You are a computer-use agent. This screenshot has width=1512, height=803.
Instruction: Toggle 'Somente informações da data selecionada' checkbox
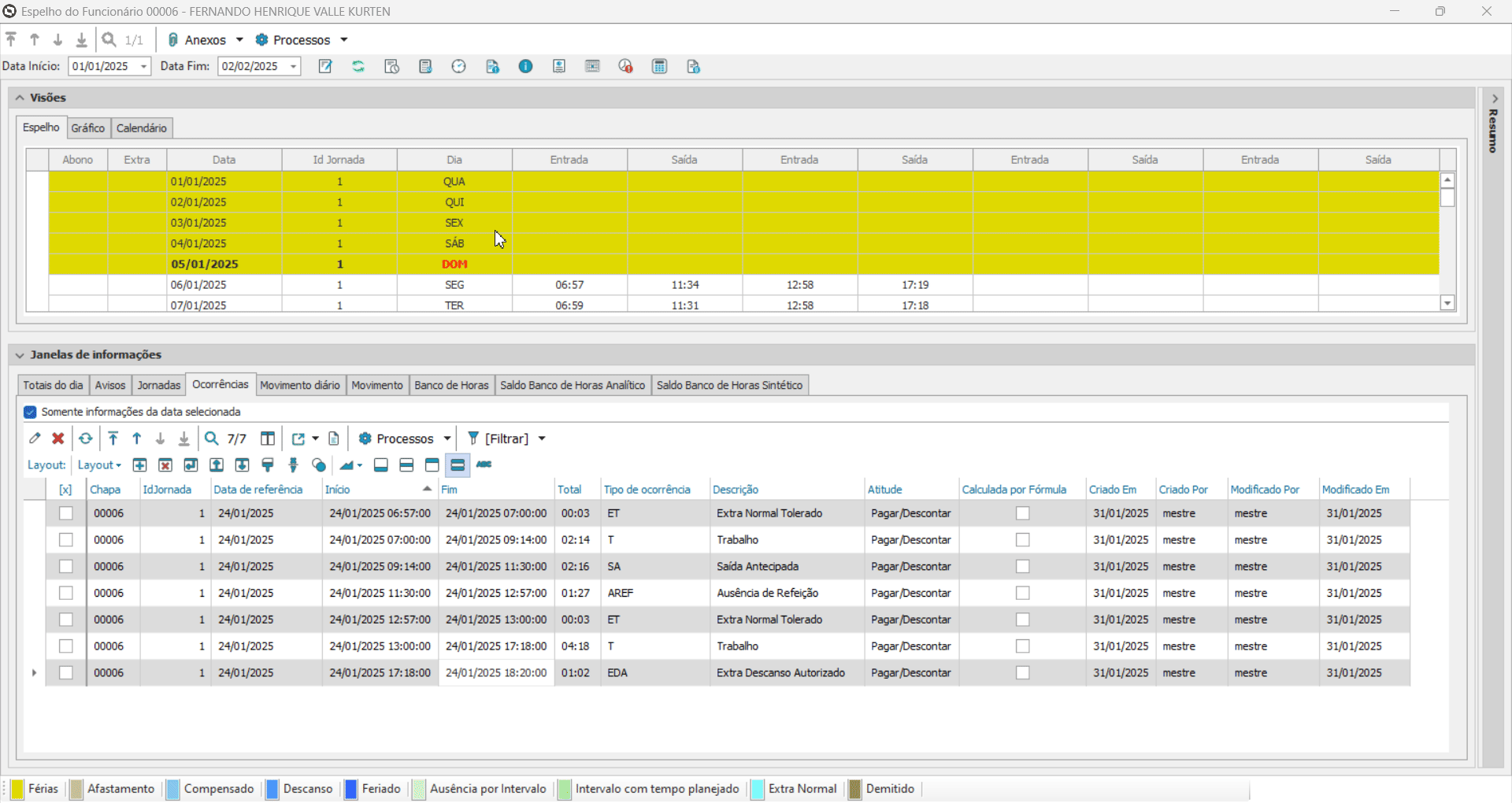[31, 412]
